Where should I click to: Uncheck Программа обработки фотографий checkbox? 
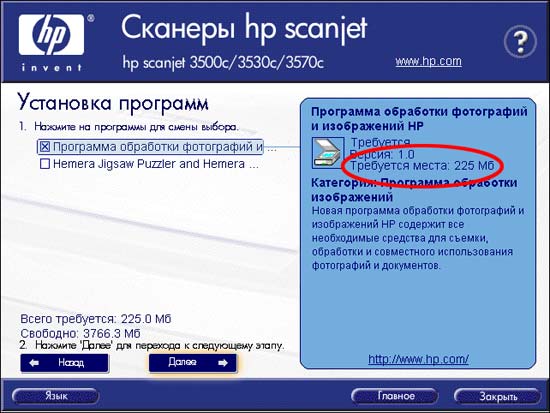coord(45,147)
